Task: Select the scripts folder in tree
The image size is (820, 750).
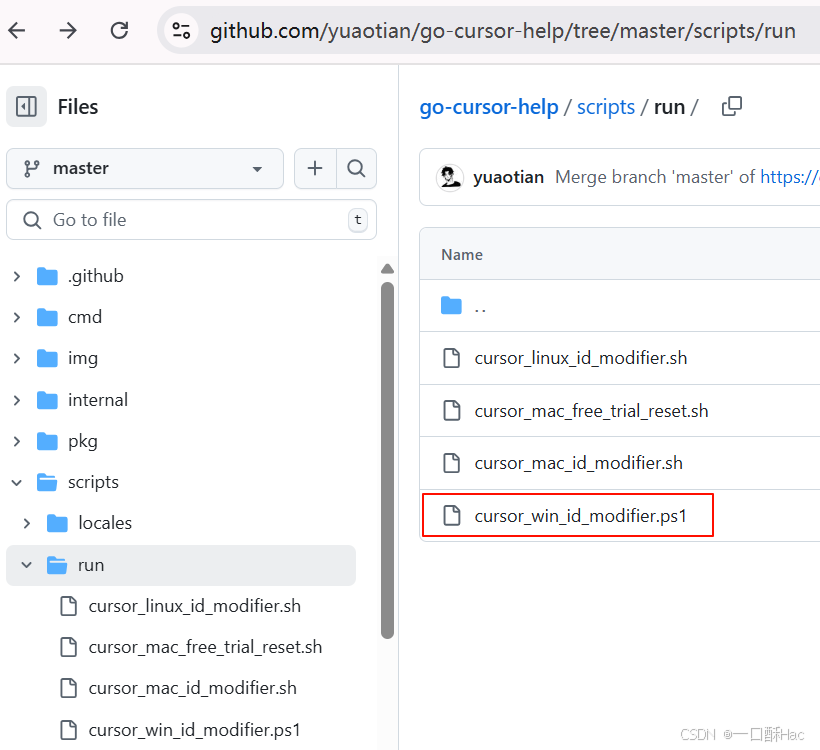Action: pos(93,482)
